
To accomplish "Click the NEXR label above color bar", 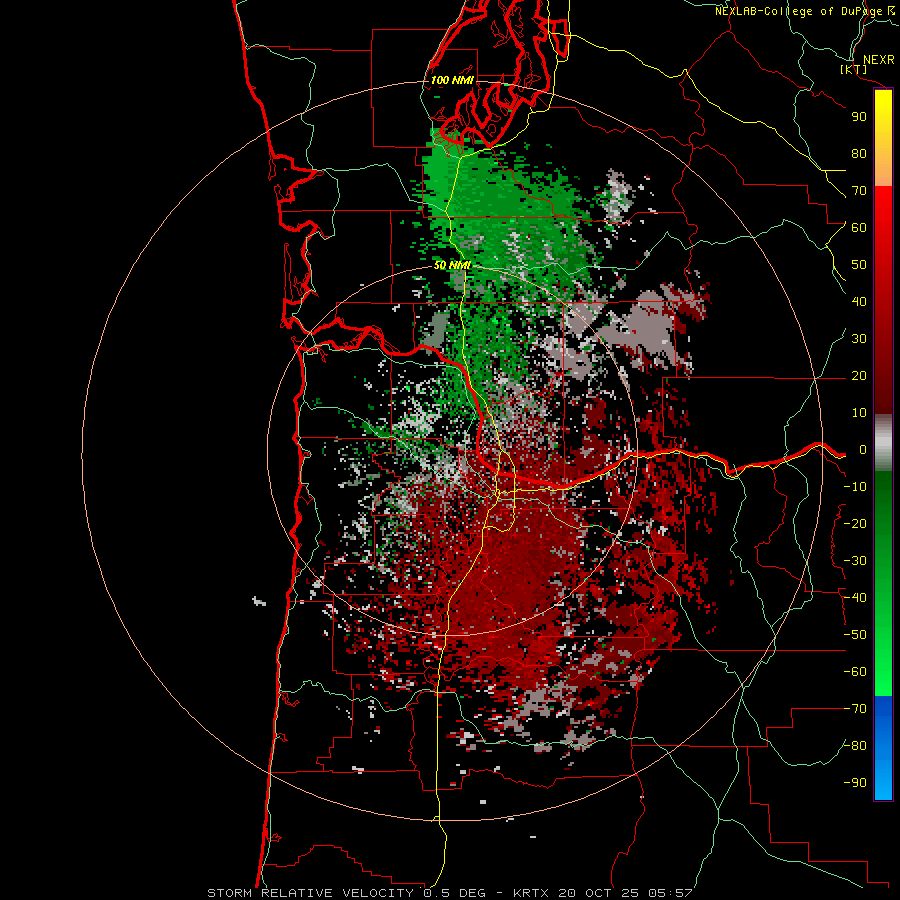I will click(879, 60).
